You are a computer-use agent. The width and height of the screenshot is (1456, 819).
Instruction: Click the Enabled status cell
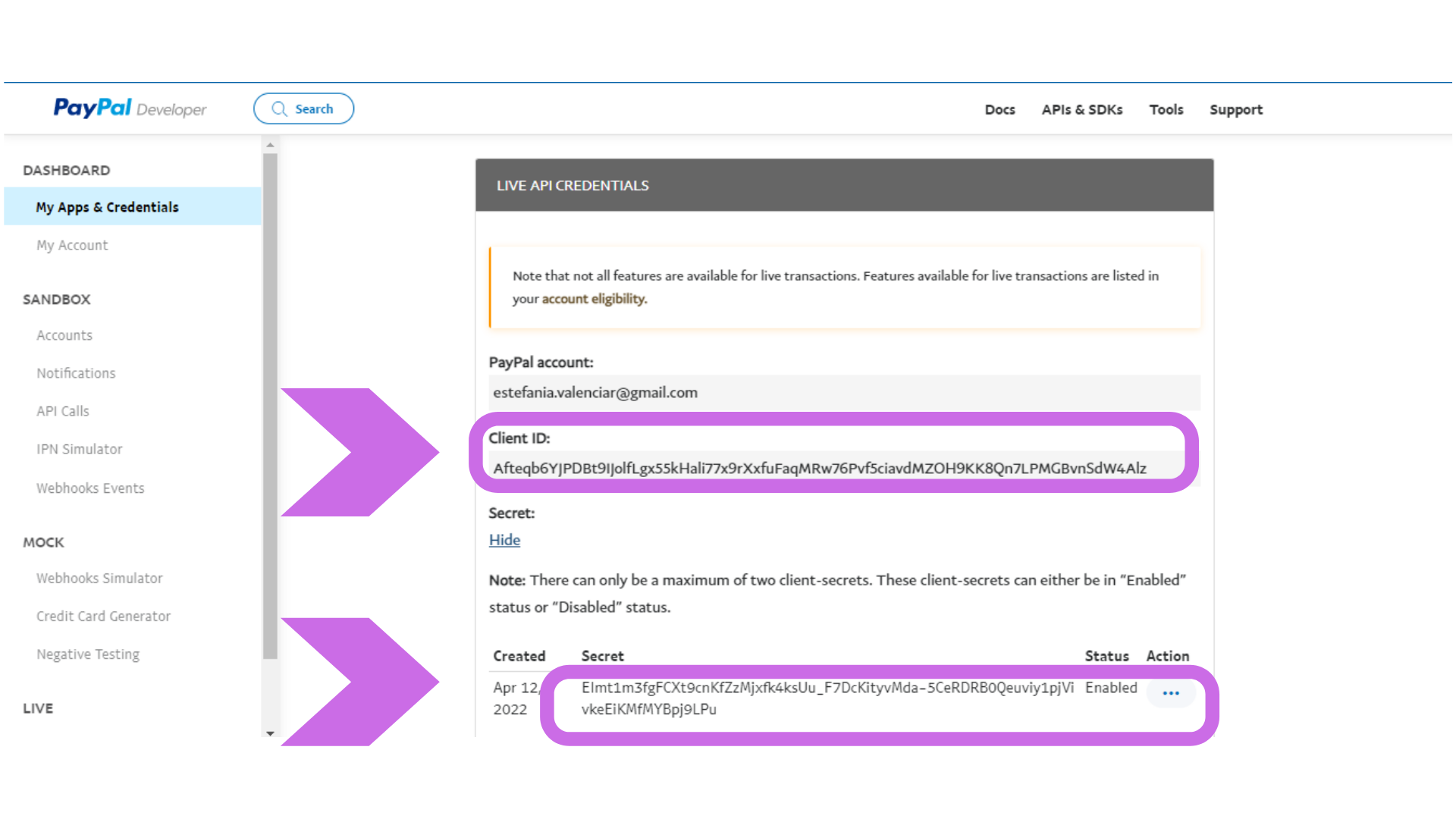1111,687
